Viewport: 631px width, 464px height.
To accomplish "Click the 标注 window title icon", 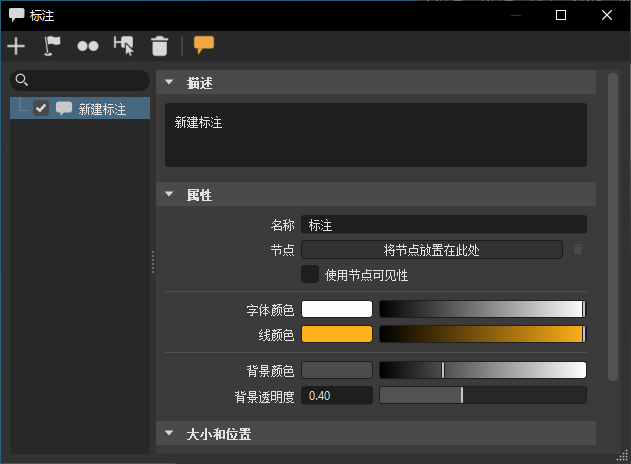I will pyautogui.click(x=17, y=15).
